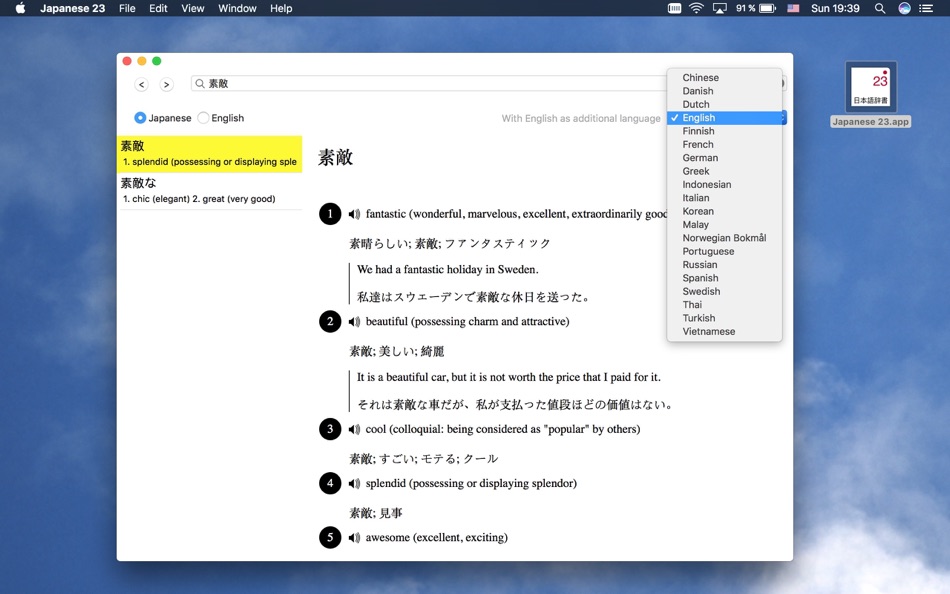Choose Finnish from the language list
The height and width of the screenshot is (594, 950).
click(x=725, y=131)
